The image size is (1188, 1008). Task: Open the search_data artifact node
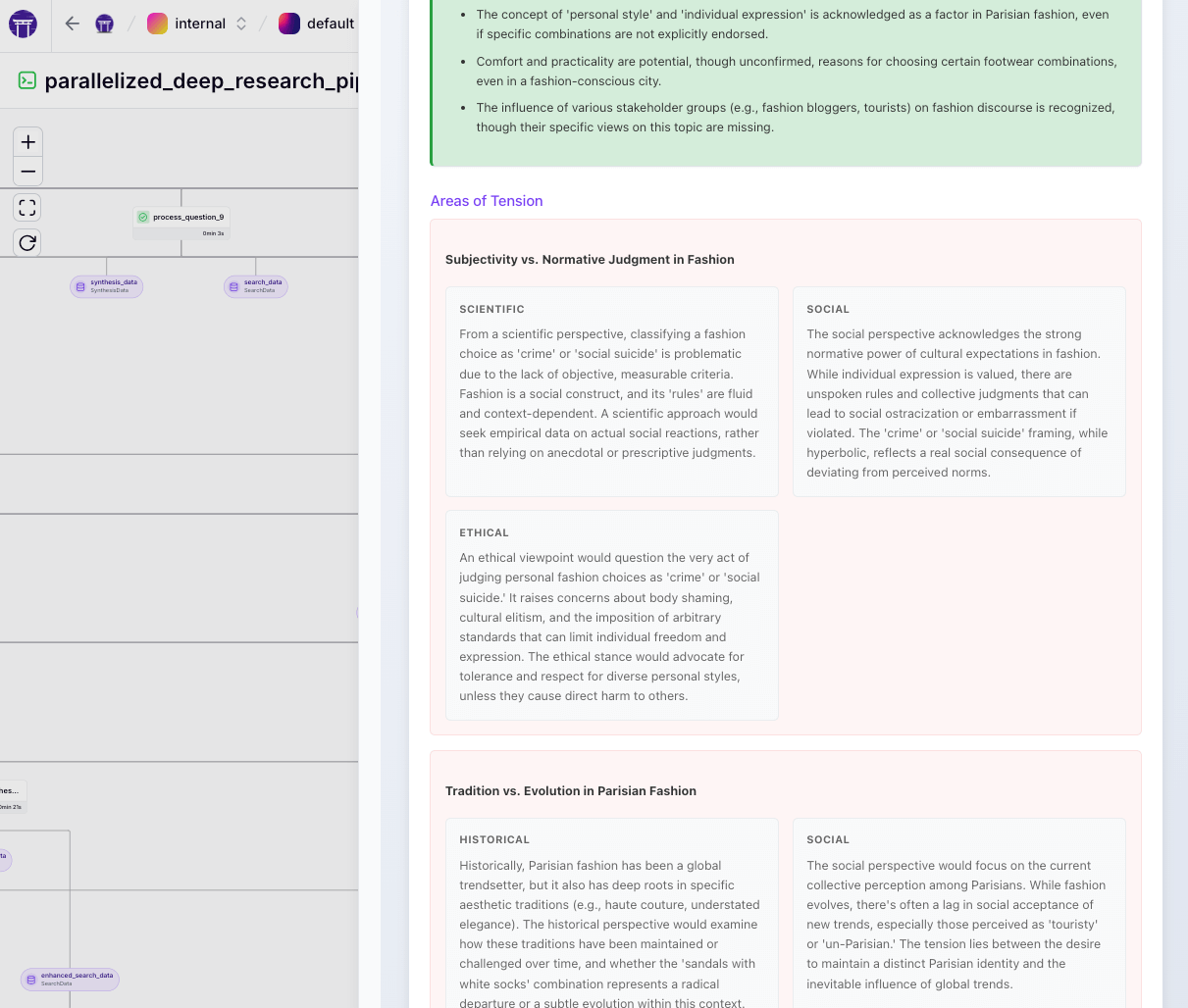pyautogui.click(x=256, y=286)
